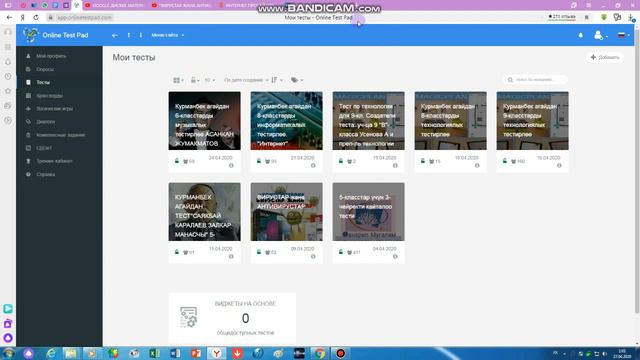Image resolution: width=640 pixels, height=360 pixels.
Task: Click the search-by-name field
Action: point(536,80)
